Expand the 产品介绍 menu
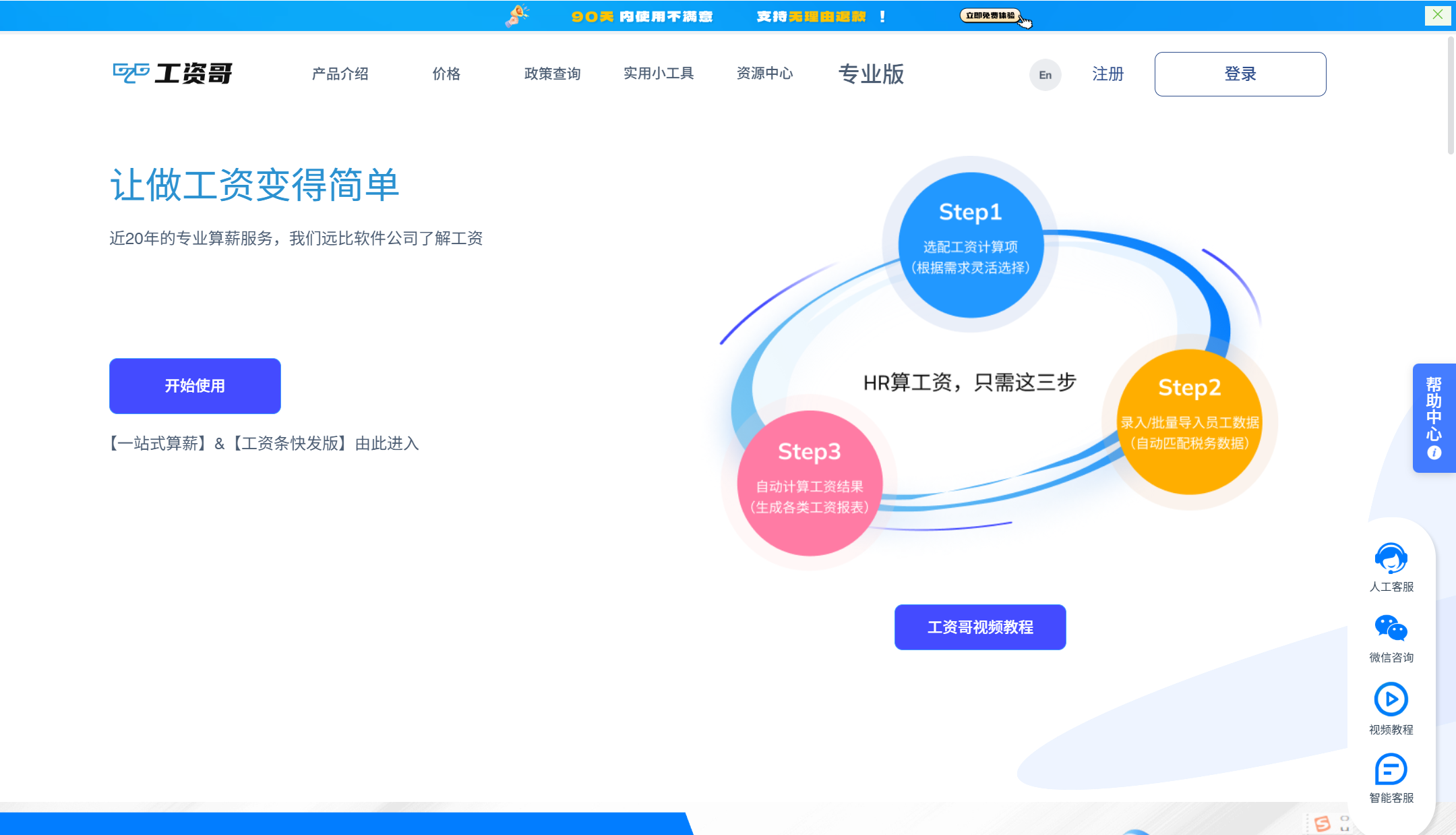 340,74
